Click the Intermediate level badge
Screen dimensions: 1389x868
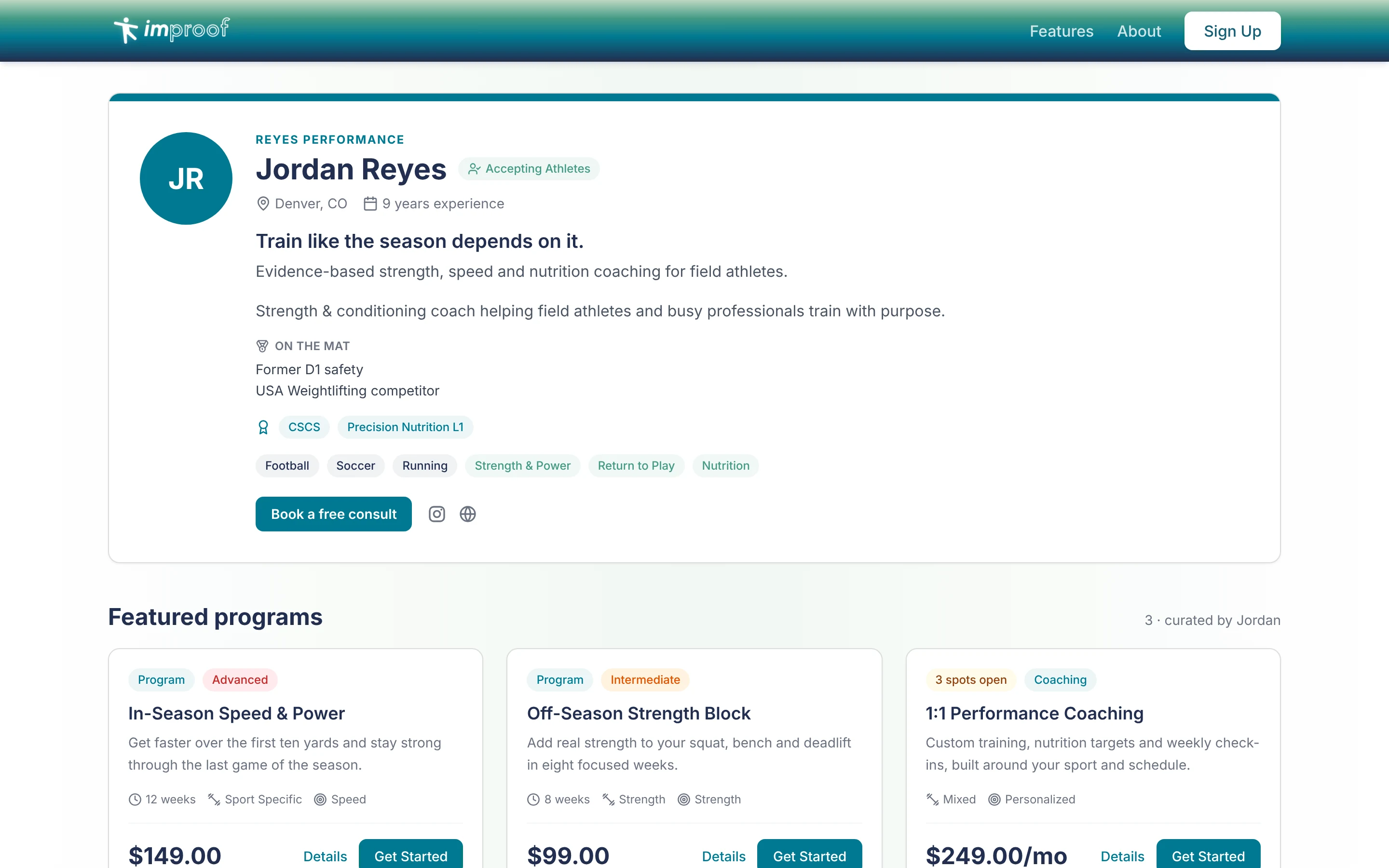[645, 680]
